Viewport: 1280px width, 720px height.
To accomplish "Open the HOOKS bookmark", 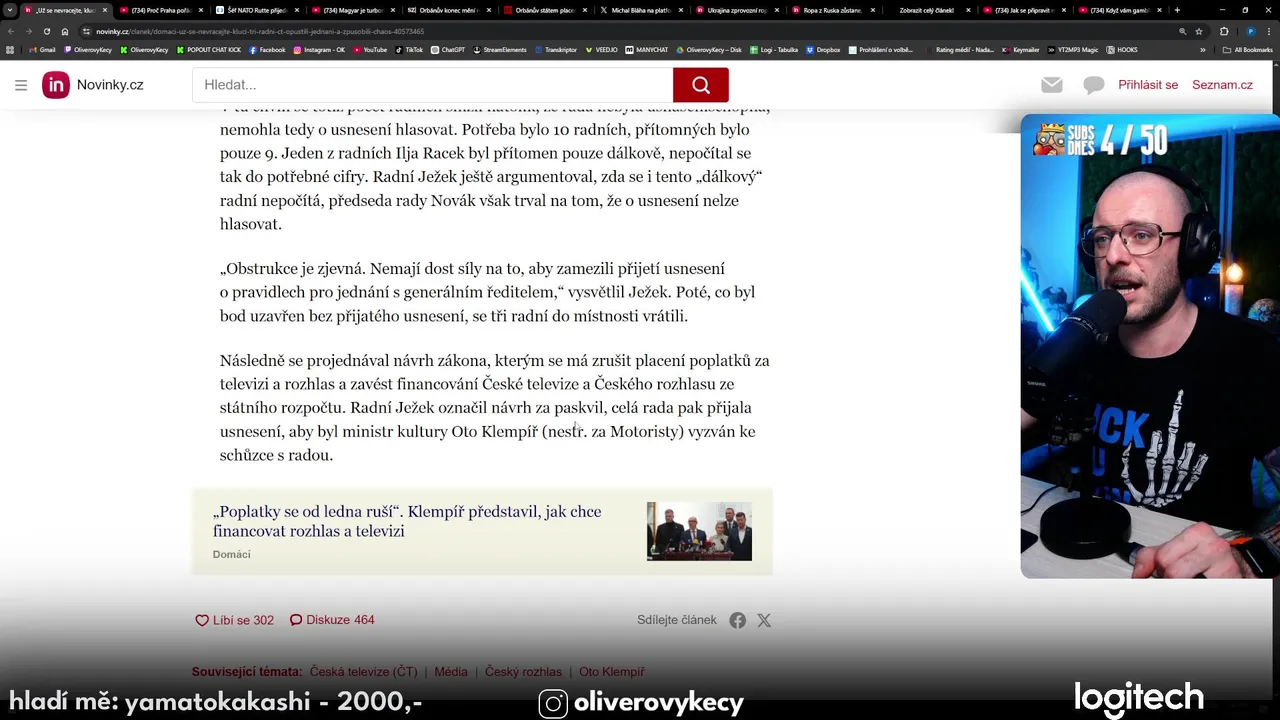I will tap(1122, 49).
